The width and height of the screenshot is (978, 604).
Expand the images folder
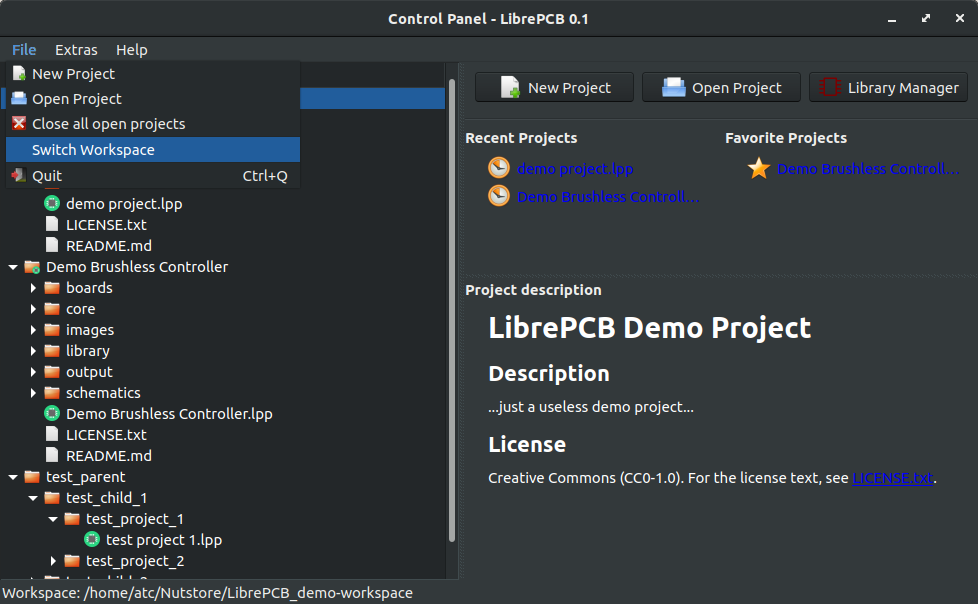pos(33,330)
